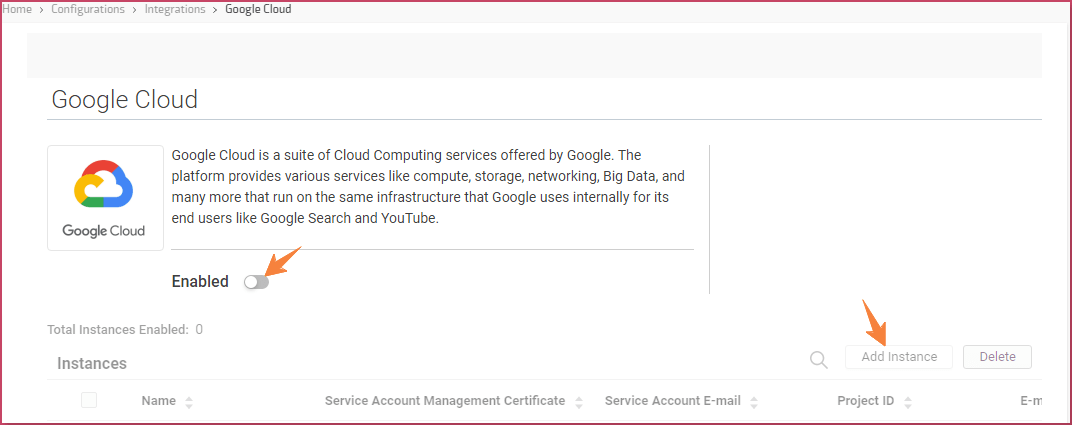The image size is (1072, 425).
Task: Click the Google Cloud page heading
Action: coord(125,100)
